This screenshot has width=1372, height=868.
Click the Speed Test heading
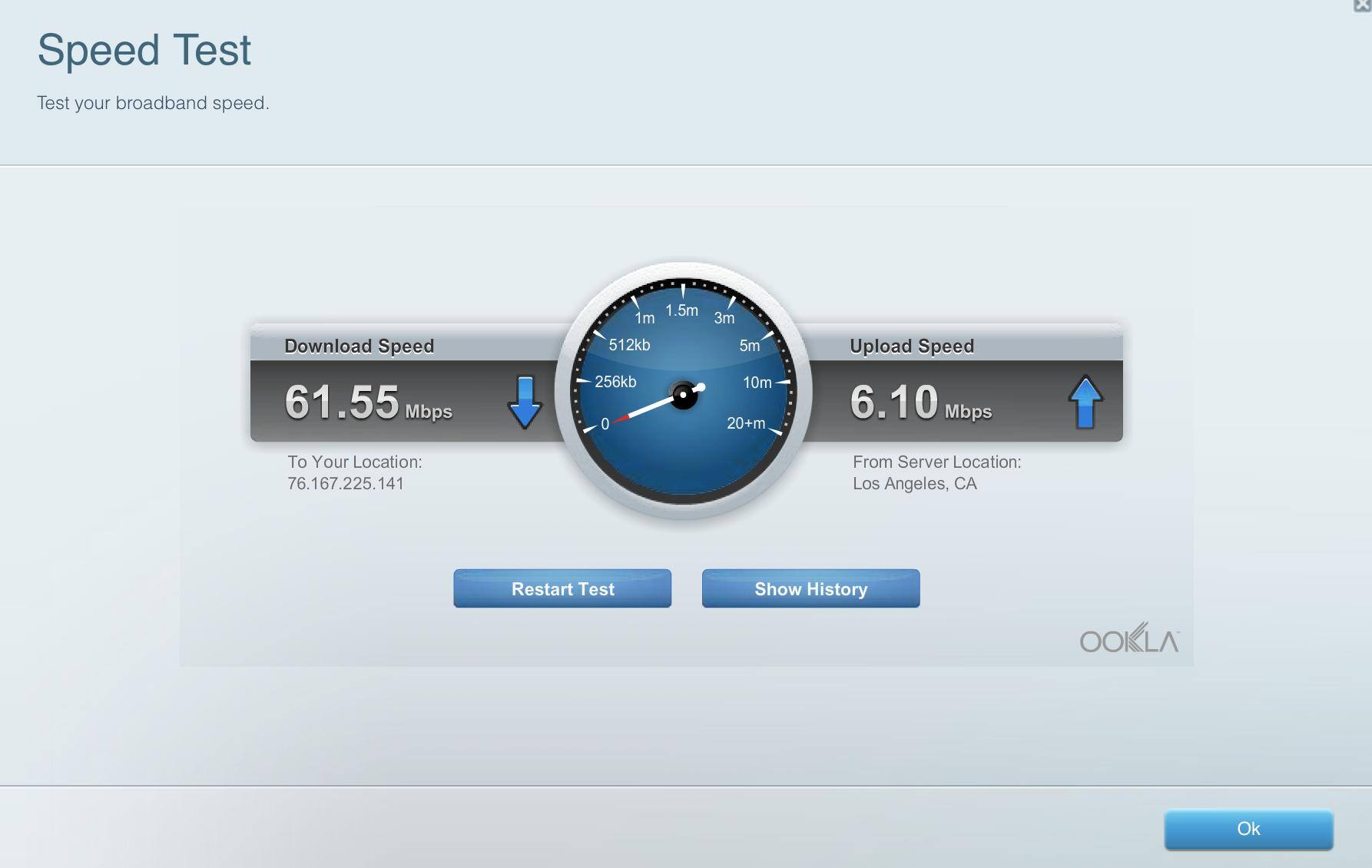[144, 51]
